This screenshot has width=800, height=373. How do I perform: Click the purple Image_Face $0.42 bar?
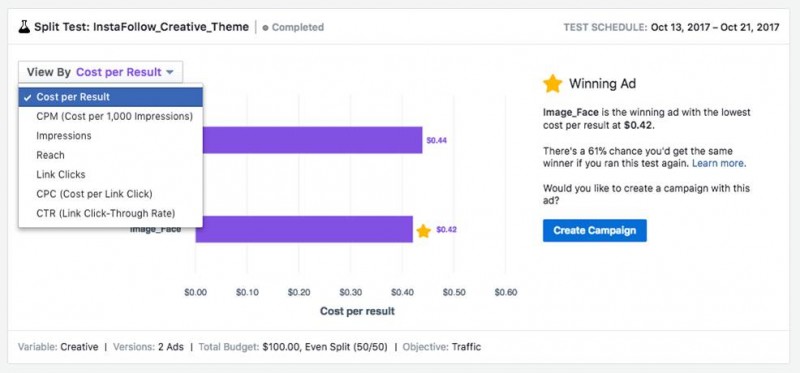[304, 229]
